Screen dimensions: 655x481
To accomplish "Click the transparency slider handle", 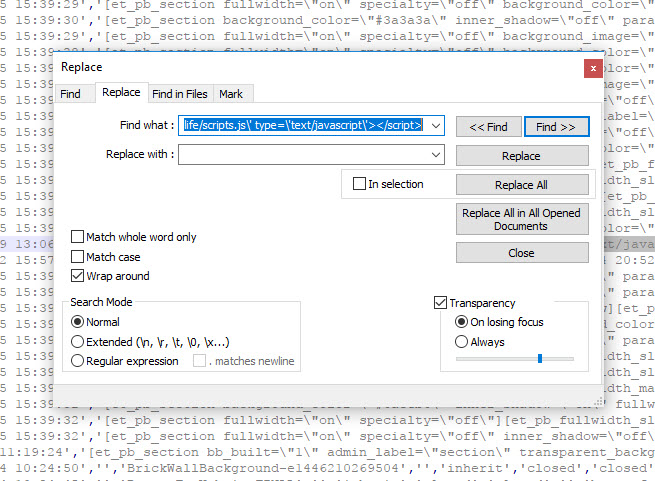I will click(540, 359).
